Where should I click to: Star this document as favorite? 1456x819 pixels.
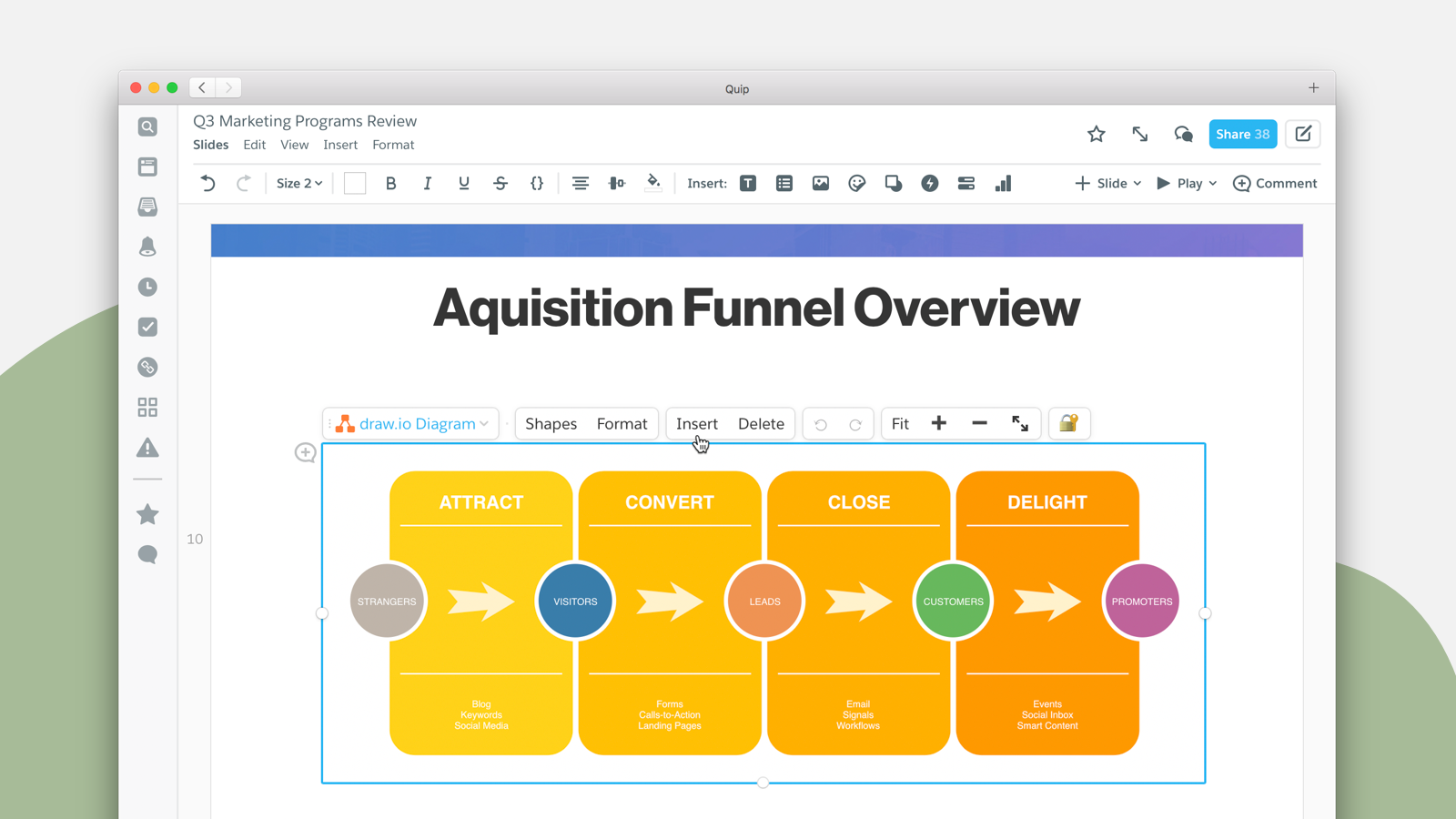[1096, 135]
